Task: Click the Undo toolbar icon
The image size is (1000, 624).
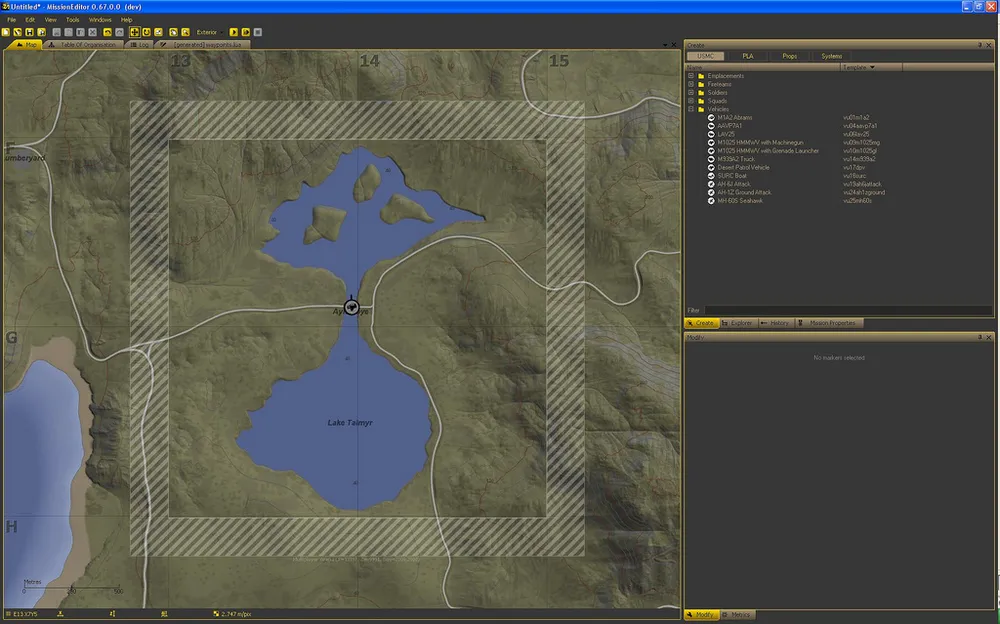Action: pyautogui.click(x=107, y=32)
